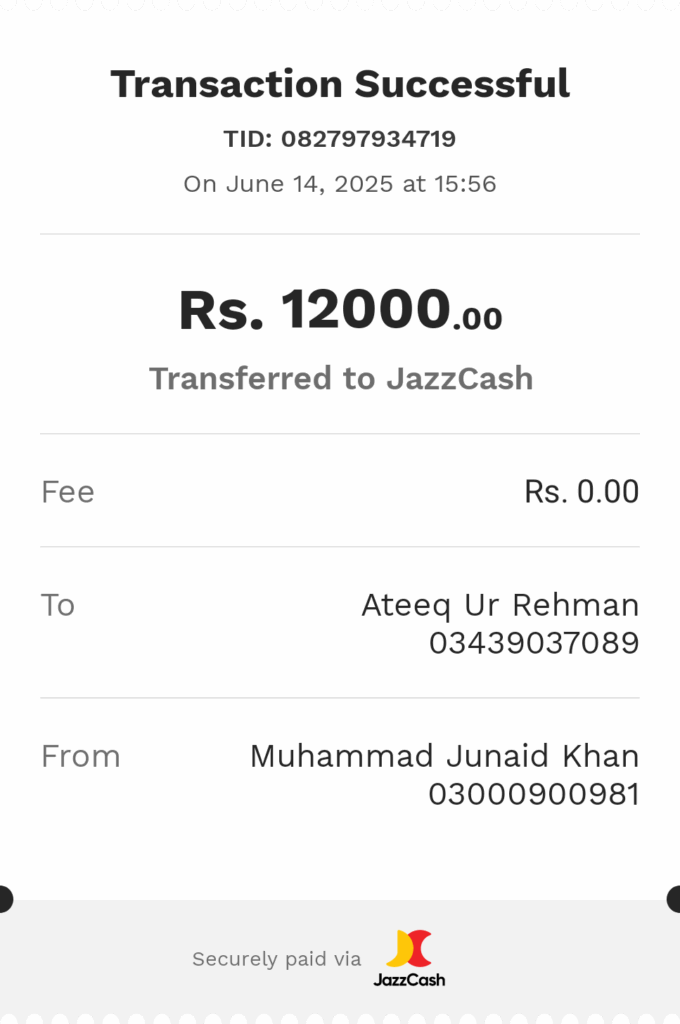Screen dimensions: 680x1024
Task: Click the left black notch on the receipt
Action: click(6, 899)
